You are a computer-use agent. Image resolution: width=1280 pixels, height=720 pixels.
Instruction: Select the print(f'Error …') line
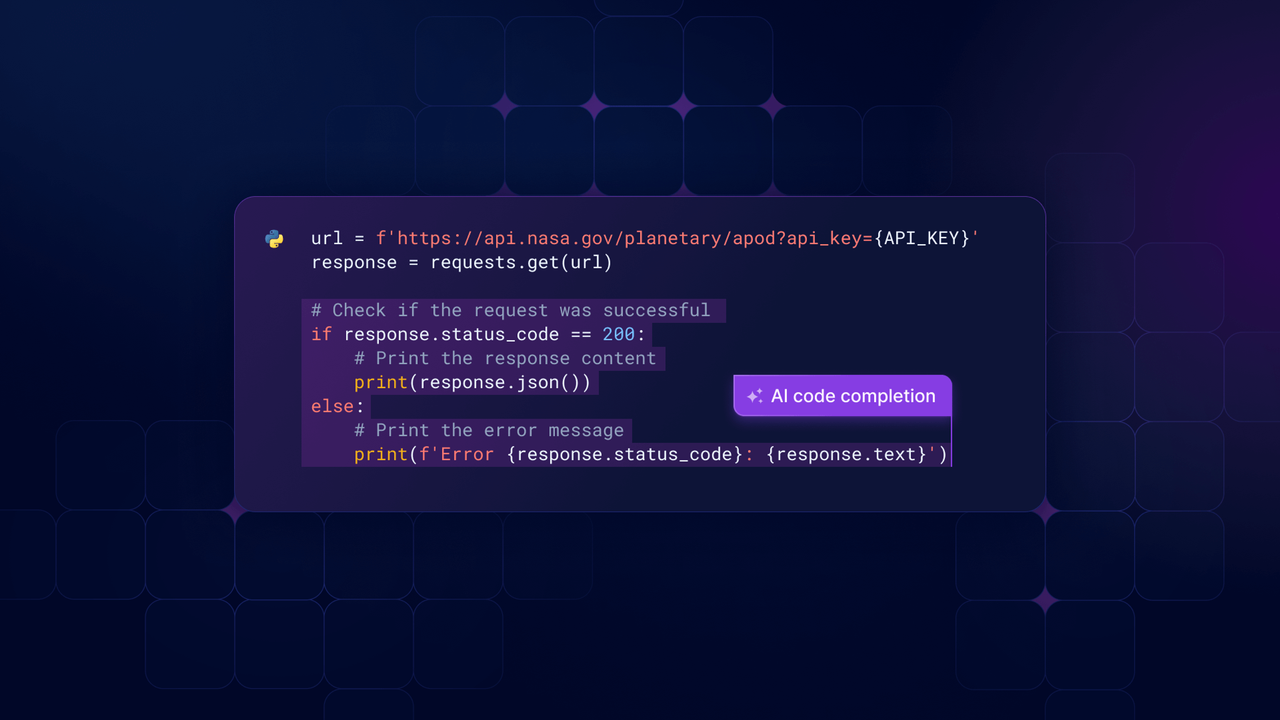(x=650, y=454)
